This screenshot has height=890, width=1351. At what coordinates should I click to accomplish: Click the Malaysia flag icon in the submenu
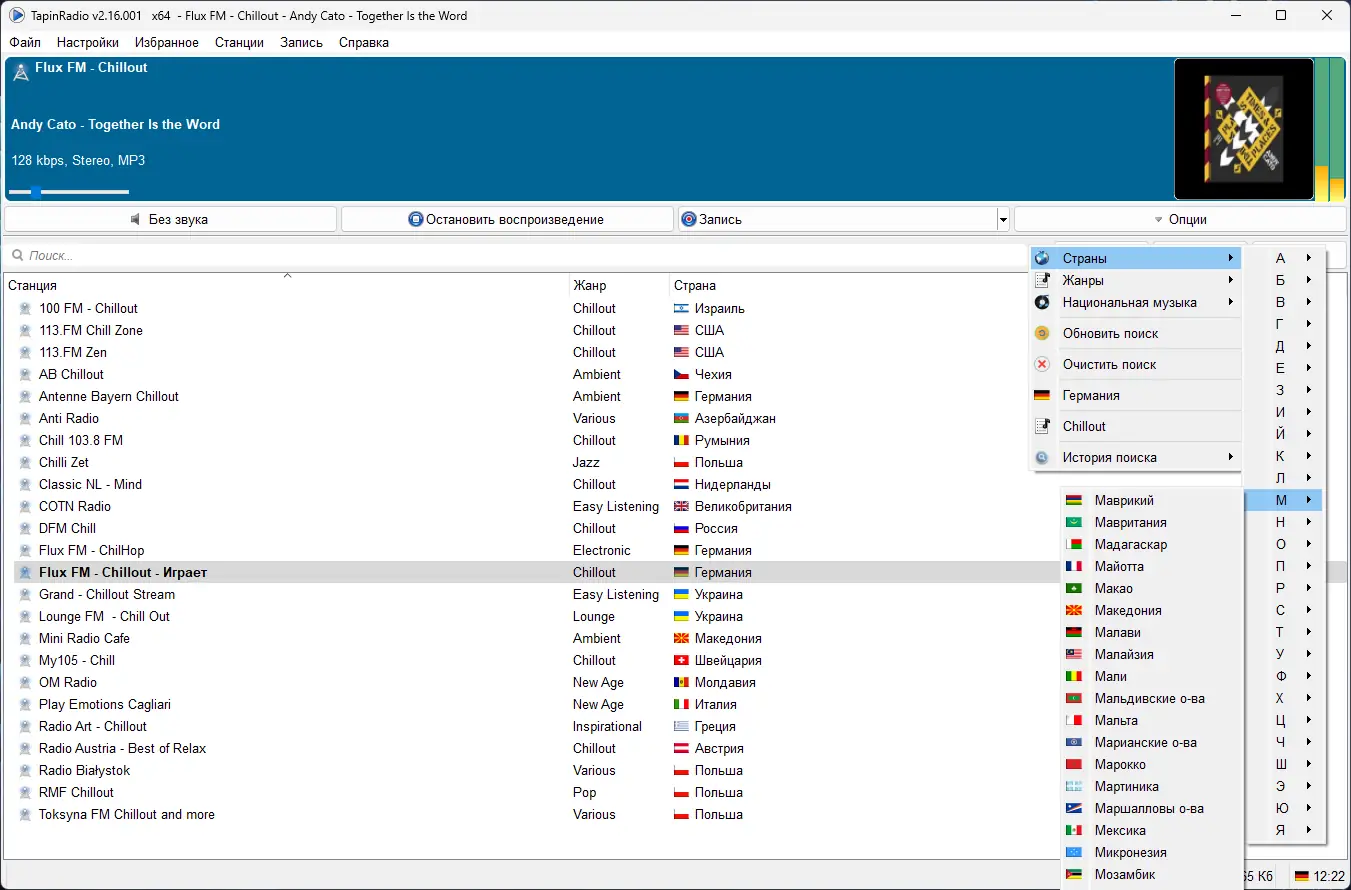1074,654
